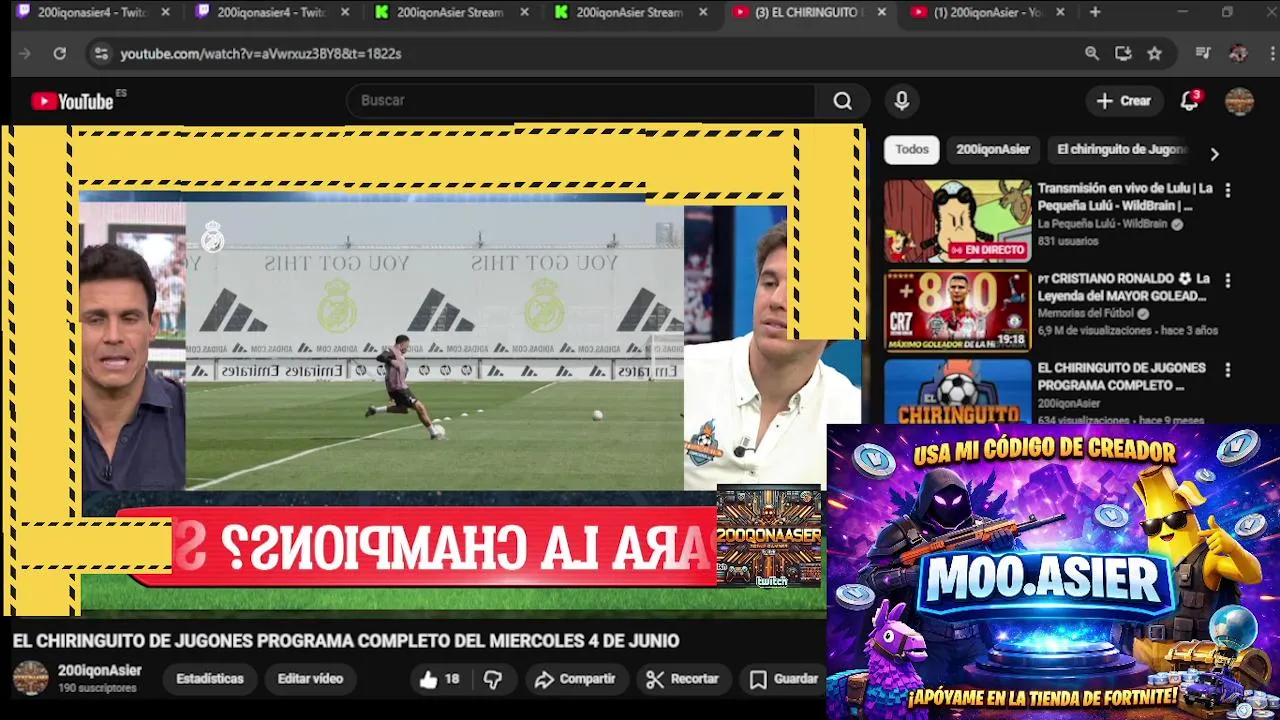1280x720 pixels.
Task: Open a new browser tab
Action: pos(1095,12)
